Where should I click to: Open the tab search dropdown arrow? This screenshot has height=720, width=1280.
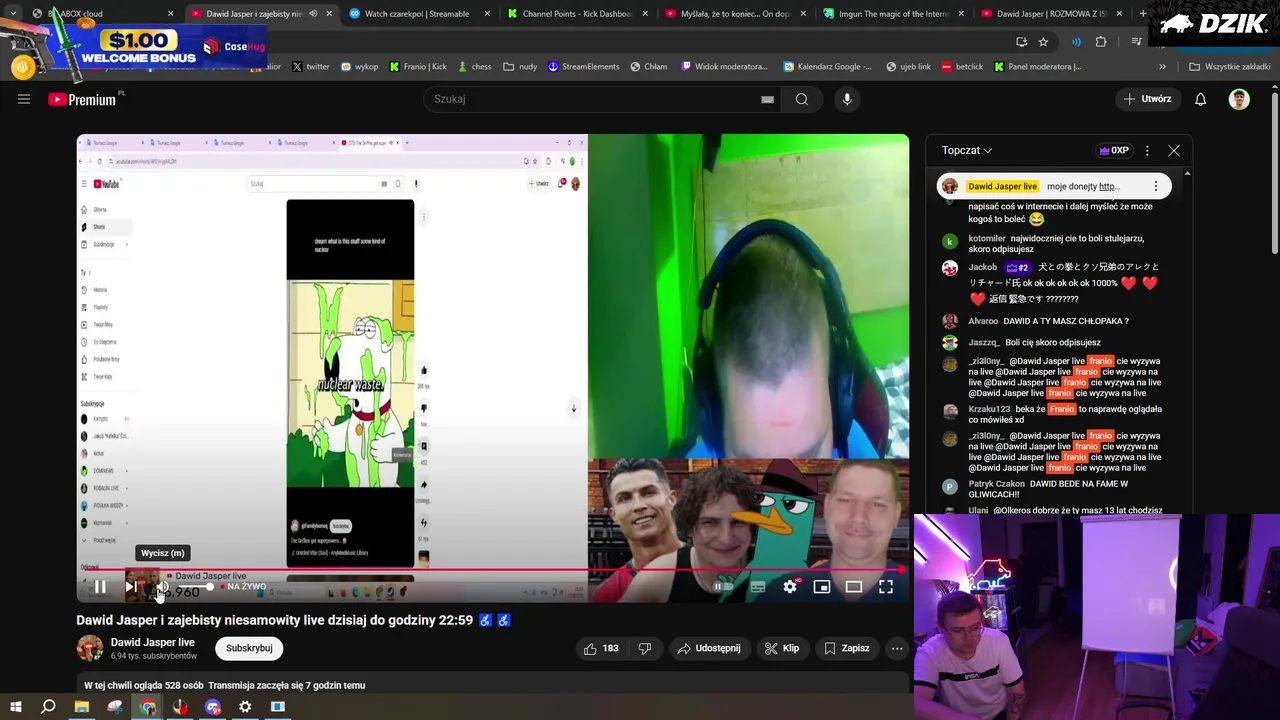[x=13, y=14]
